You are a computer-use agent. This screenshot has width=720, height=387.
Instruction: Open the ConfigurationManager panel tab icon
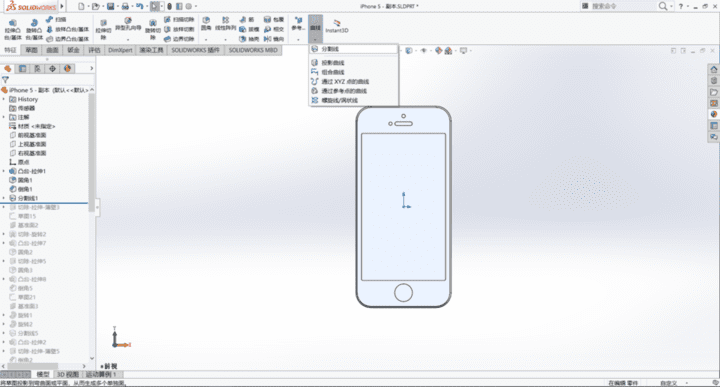pyautogui.click(x=37, y=68)
